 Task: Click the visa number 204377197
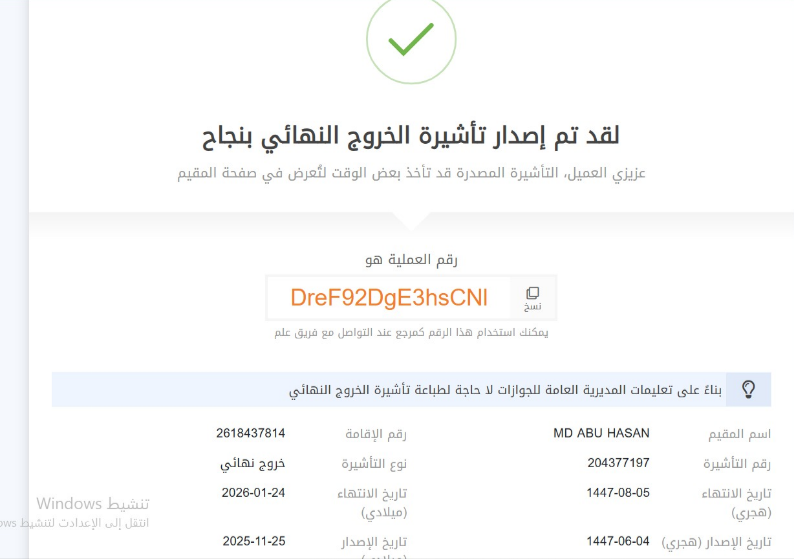click(618, 463)
